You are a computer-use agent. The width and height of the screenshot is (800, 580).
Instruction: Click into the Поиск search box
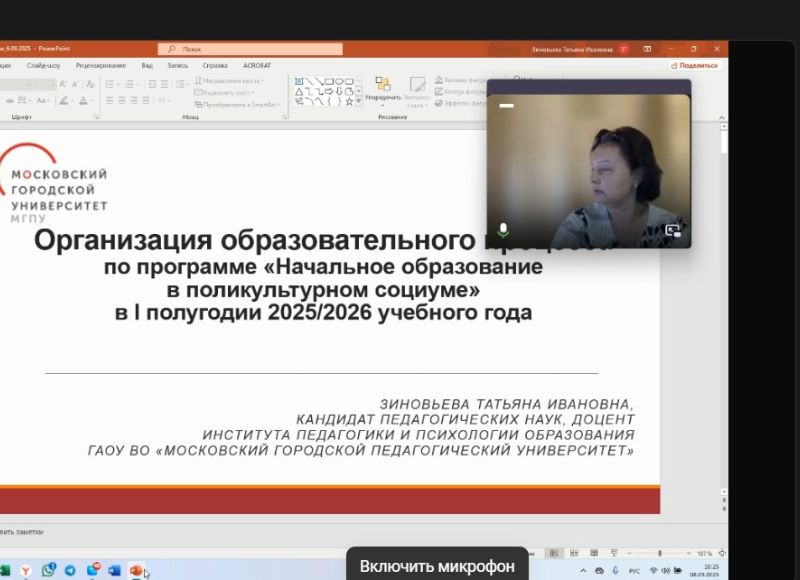click(x=250, y=48)
